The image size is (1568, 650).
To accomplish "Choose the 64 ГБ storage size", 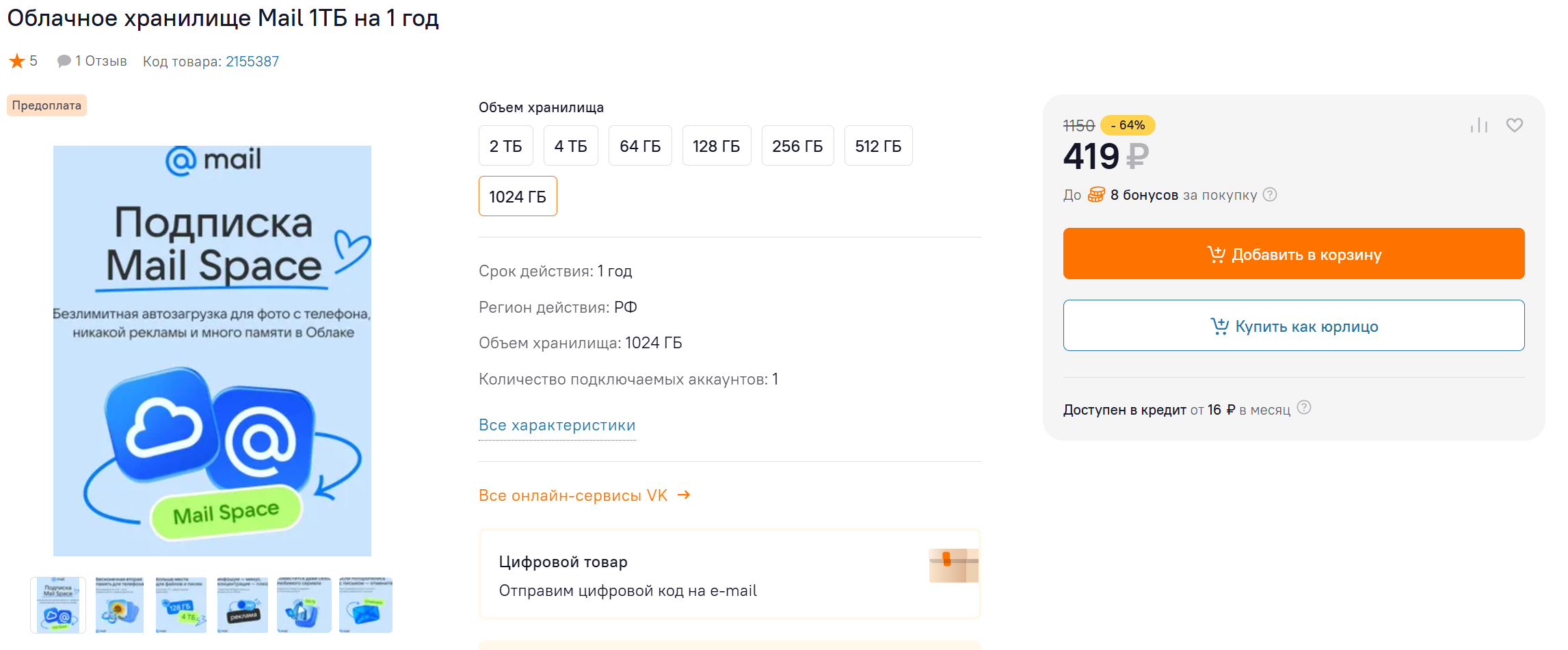I will (x=640, y=146).
